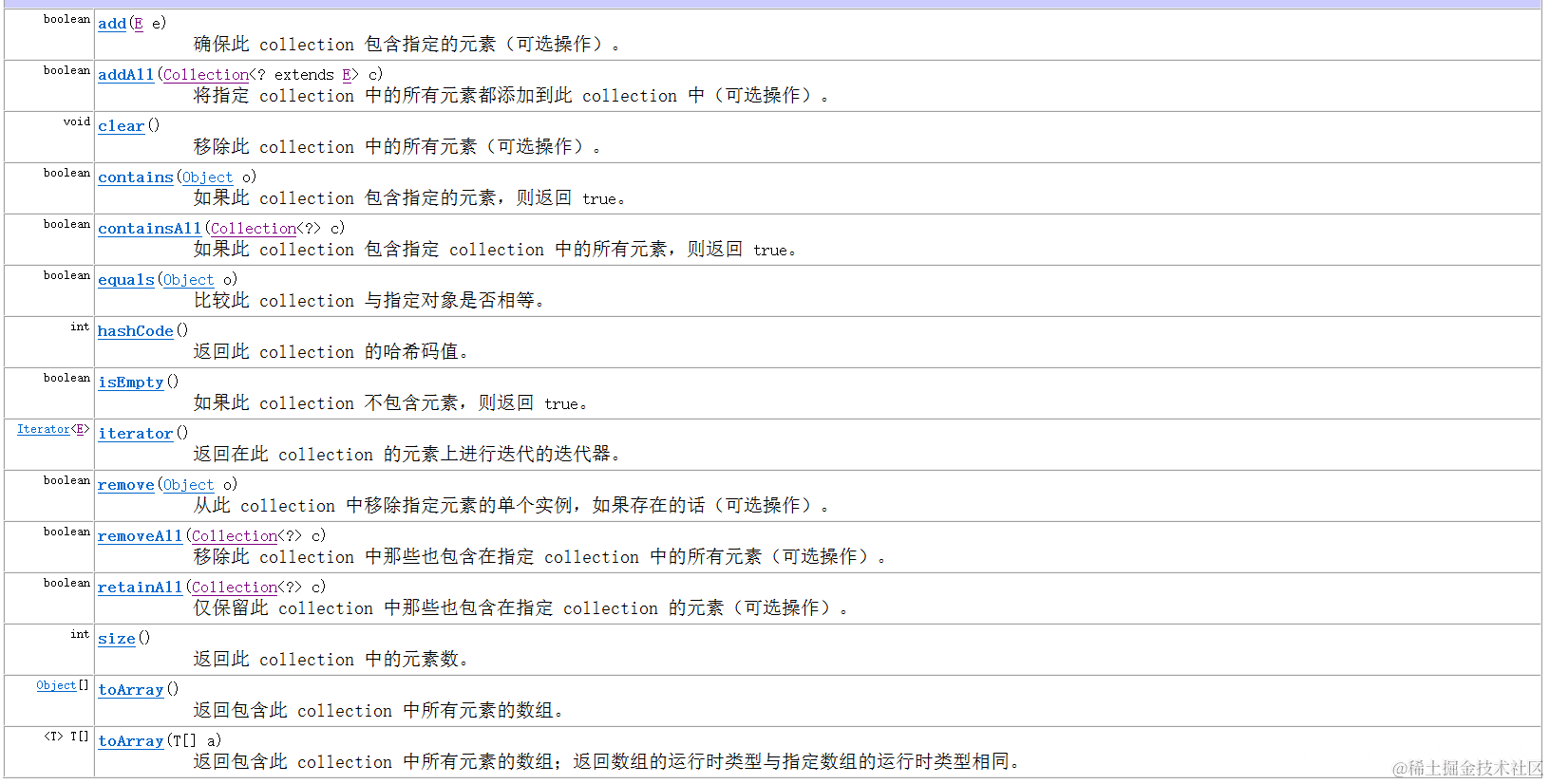
Task: Open the addAll method link
Action: 125,75
